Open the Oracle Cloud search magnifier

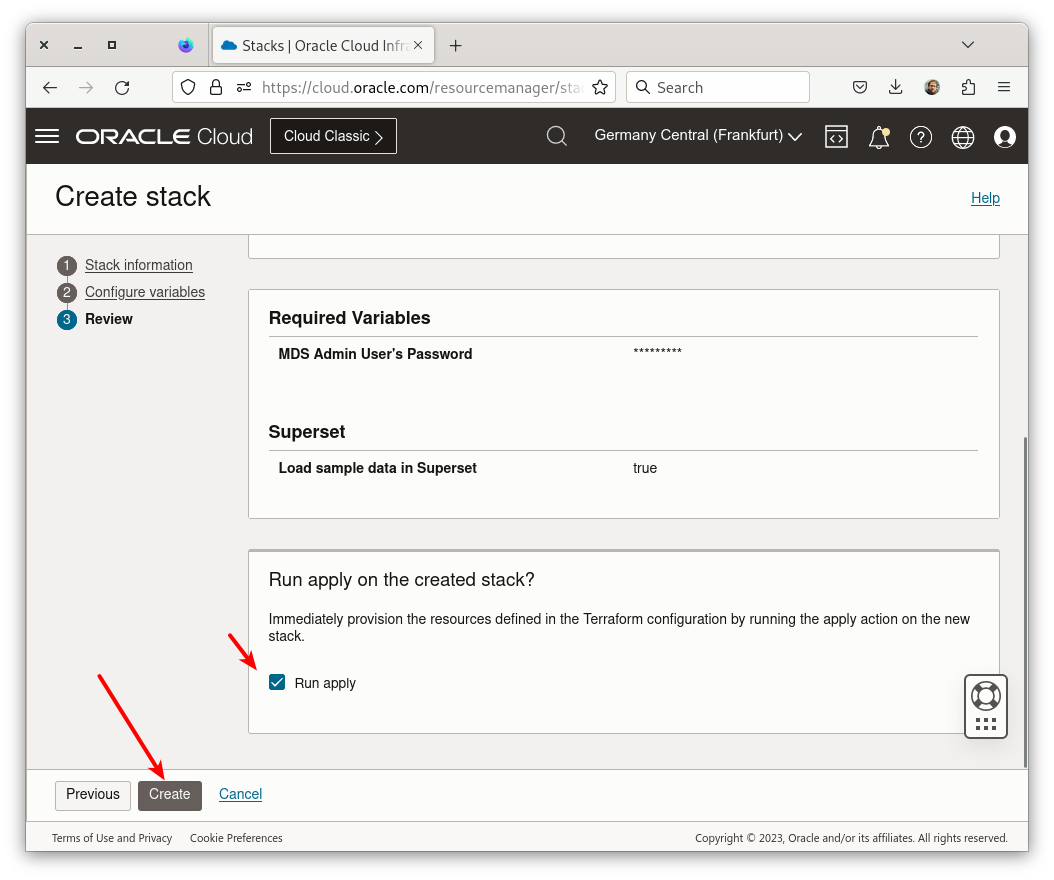tap(557, 136)
